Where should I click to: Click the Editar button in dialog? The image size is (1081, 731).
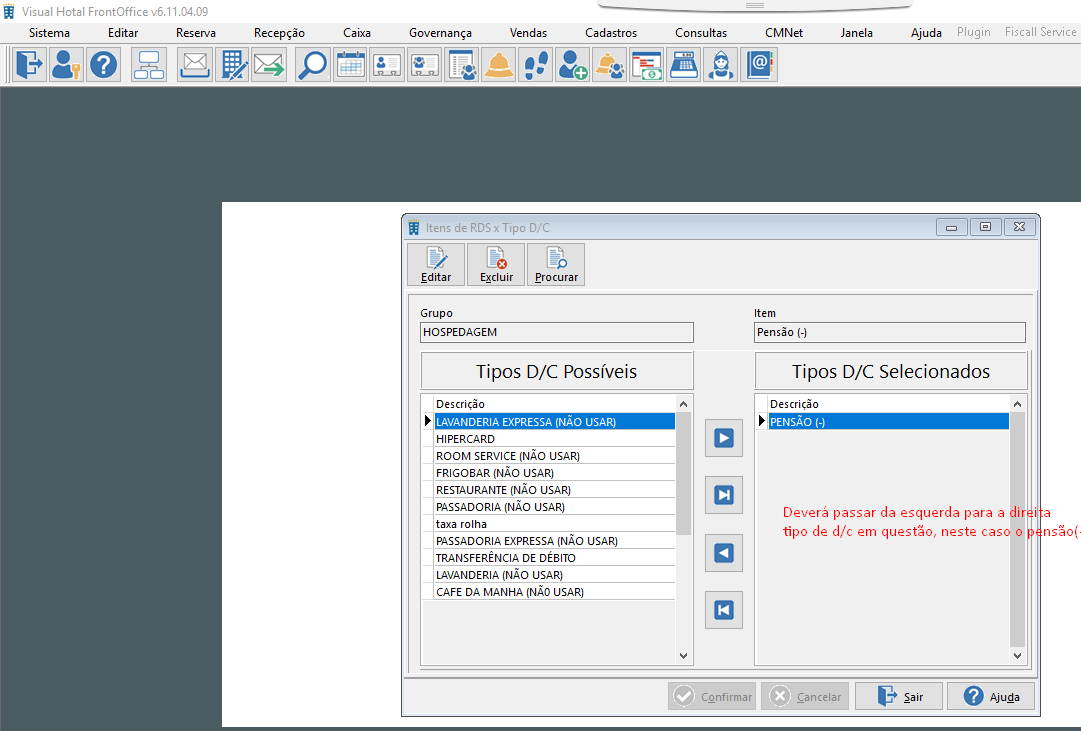pyautogui.click(x=436, y=265)
